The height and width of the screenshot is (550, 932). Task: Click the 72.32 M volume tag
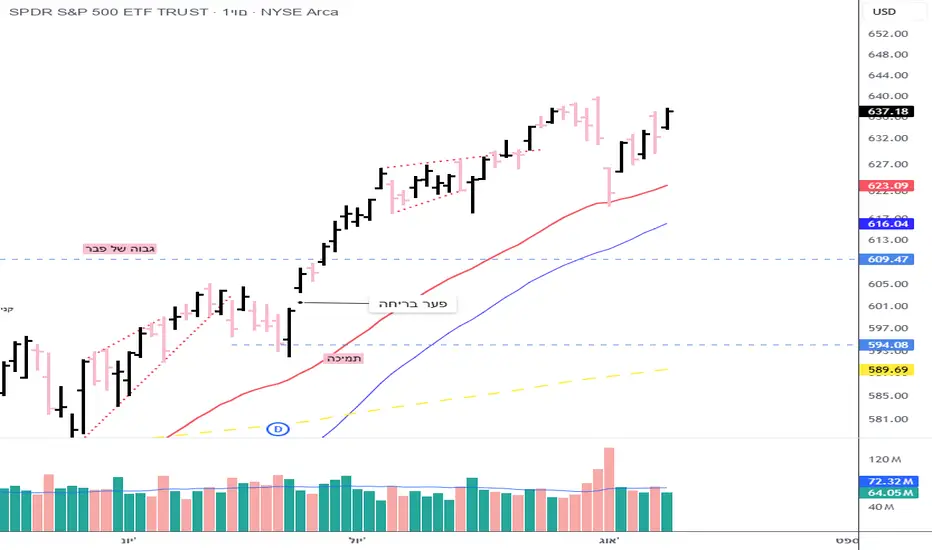pos(887,481)
